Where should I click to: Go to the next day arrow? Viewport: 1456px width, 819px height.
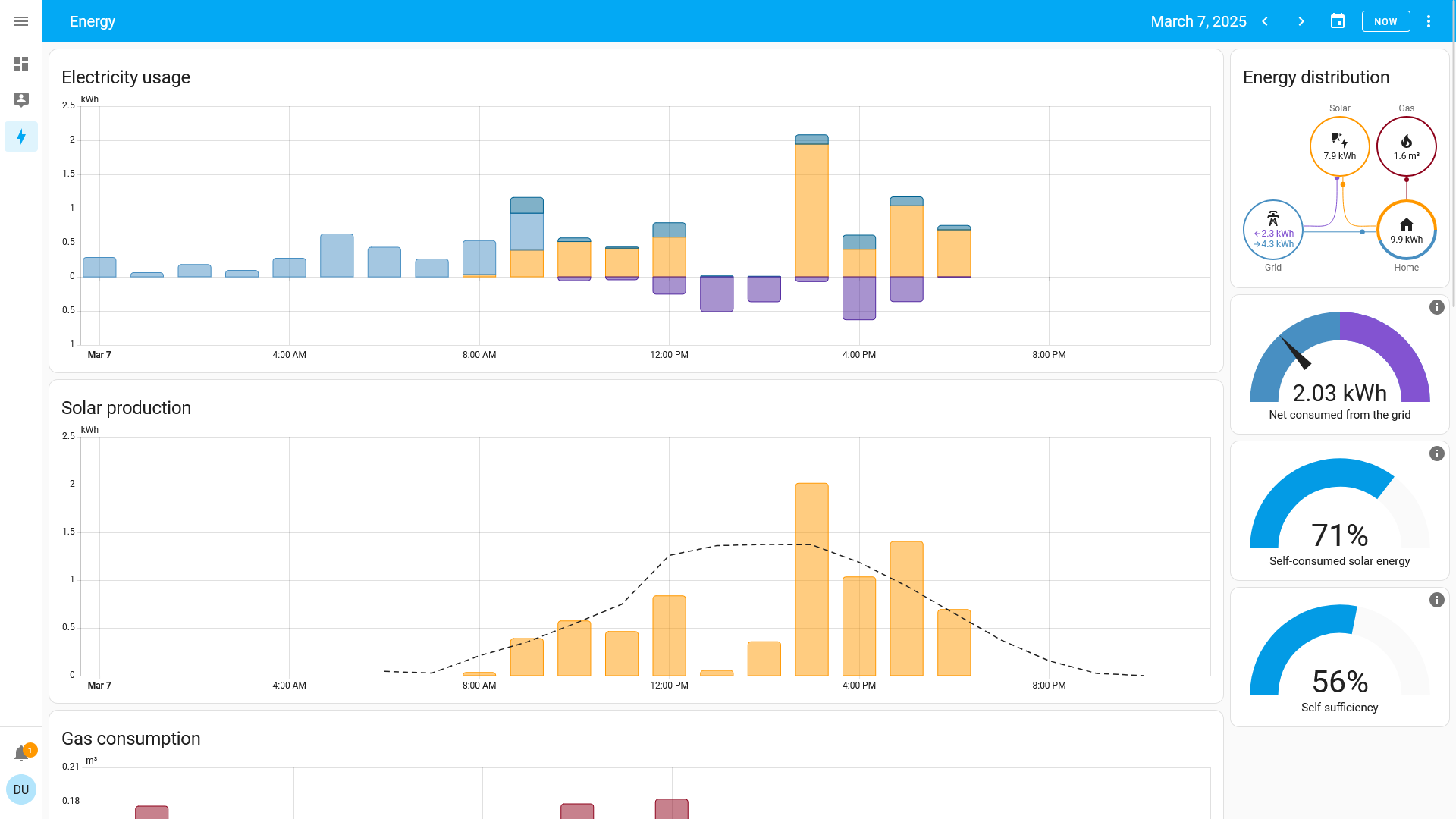(x=1301, y=21)
